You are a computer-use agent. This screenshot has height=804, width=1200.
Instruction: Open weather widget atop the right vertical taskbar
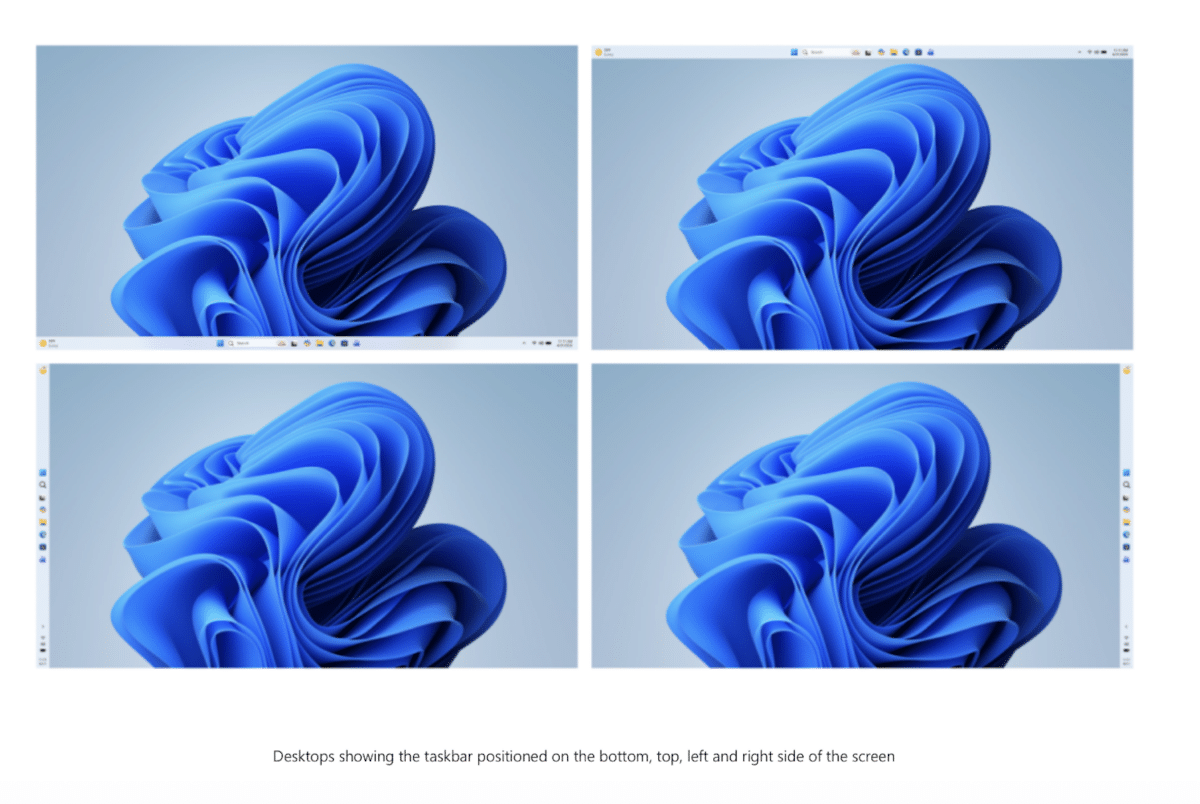tap(1126, 370)
